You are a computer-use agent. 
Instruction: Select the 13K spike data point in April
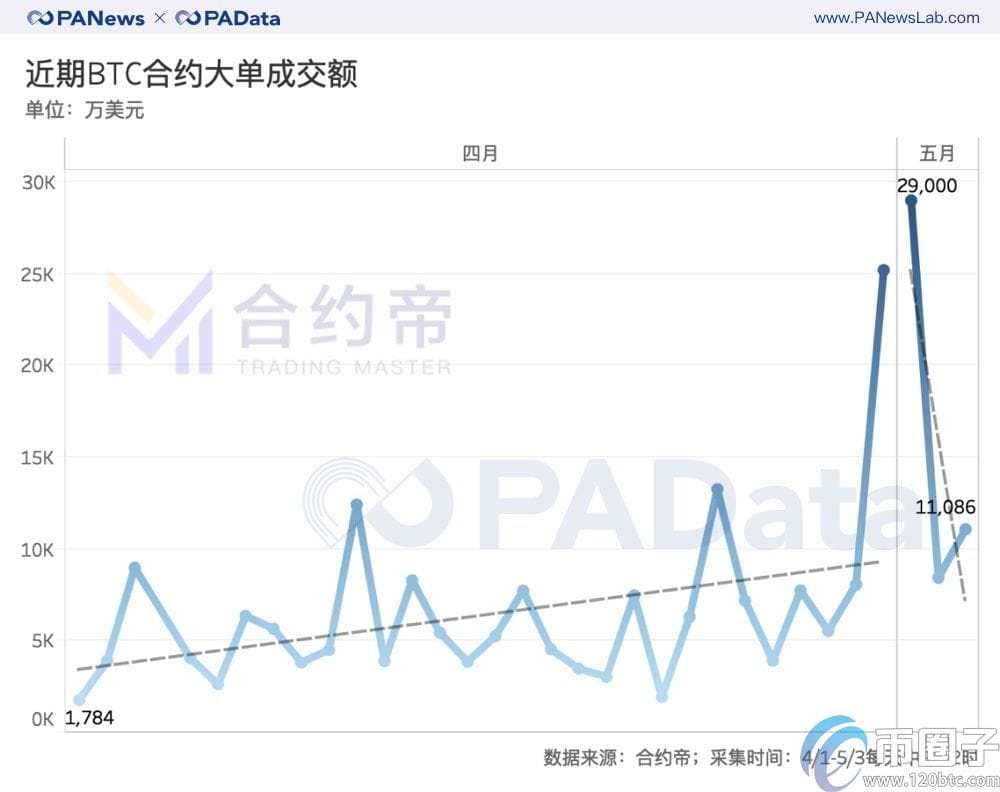[715, 489]
